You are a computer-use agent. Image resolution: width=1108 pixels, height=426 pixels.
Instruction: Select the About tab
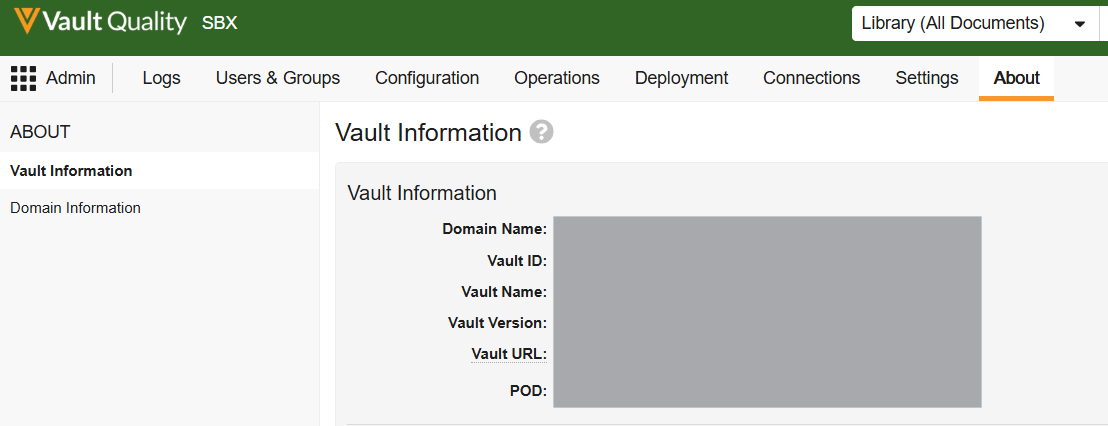coord(1016,78)
